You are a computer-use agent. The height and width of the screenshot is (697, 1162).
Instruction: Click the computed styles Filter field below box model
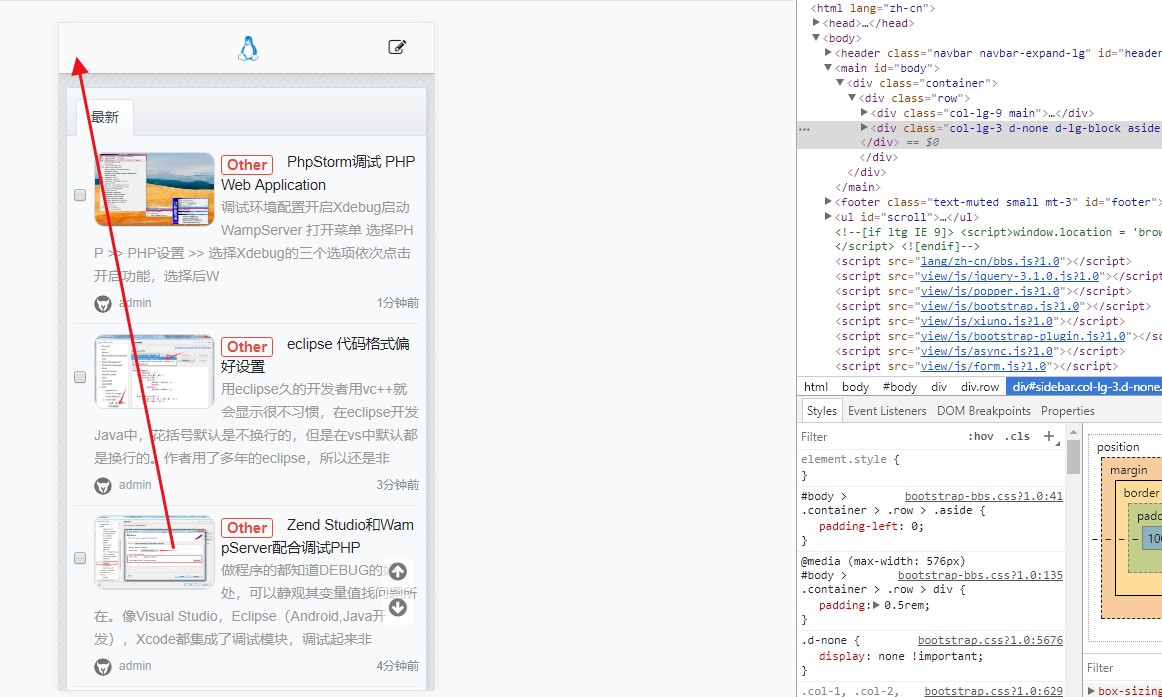[x=1123, y=667]
